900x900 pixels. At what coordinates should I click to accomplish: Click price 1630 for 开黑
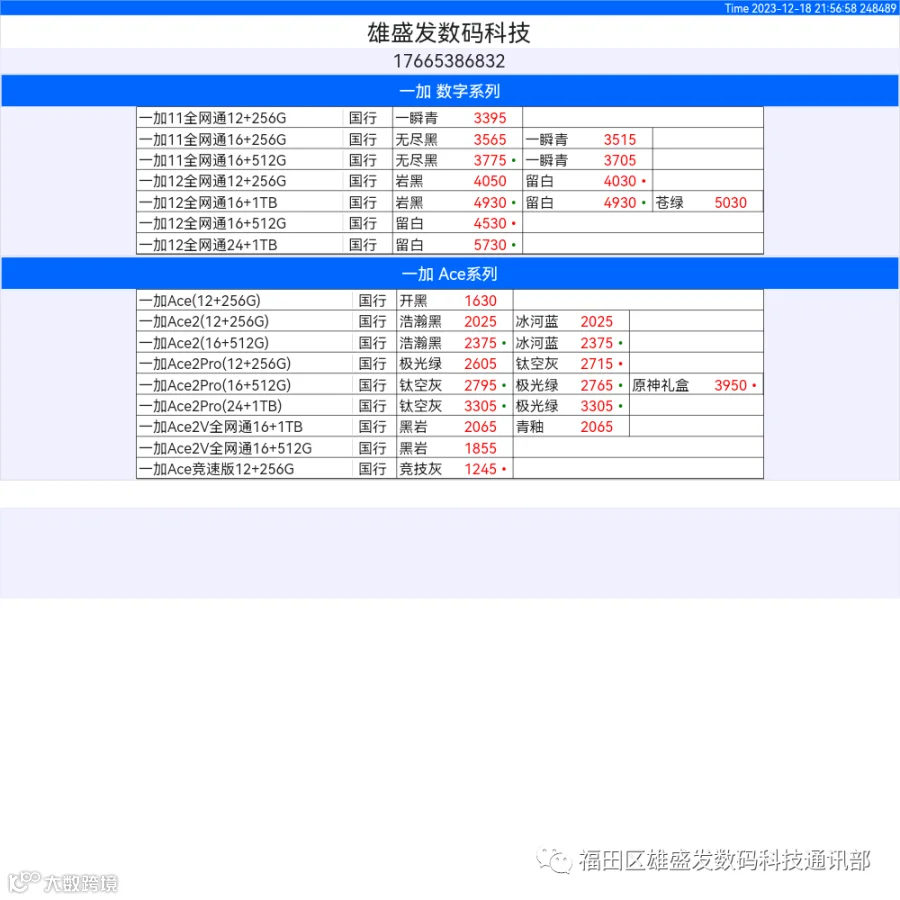(480, 301)
